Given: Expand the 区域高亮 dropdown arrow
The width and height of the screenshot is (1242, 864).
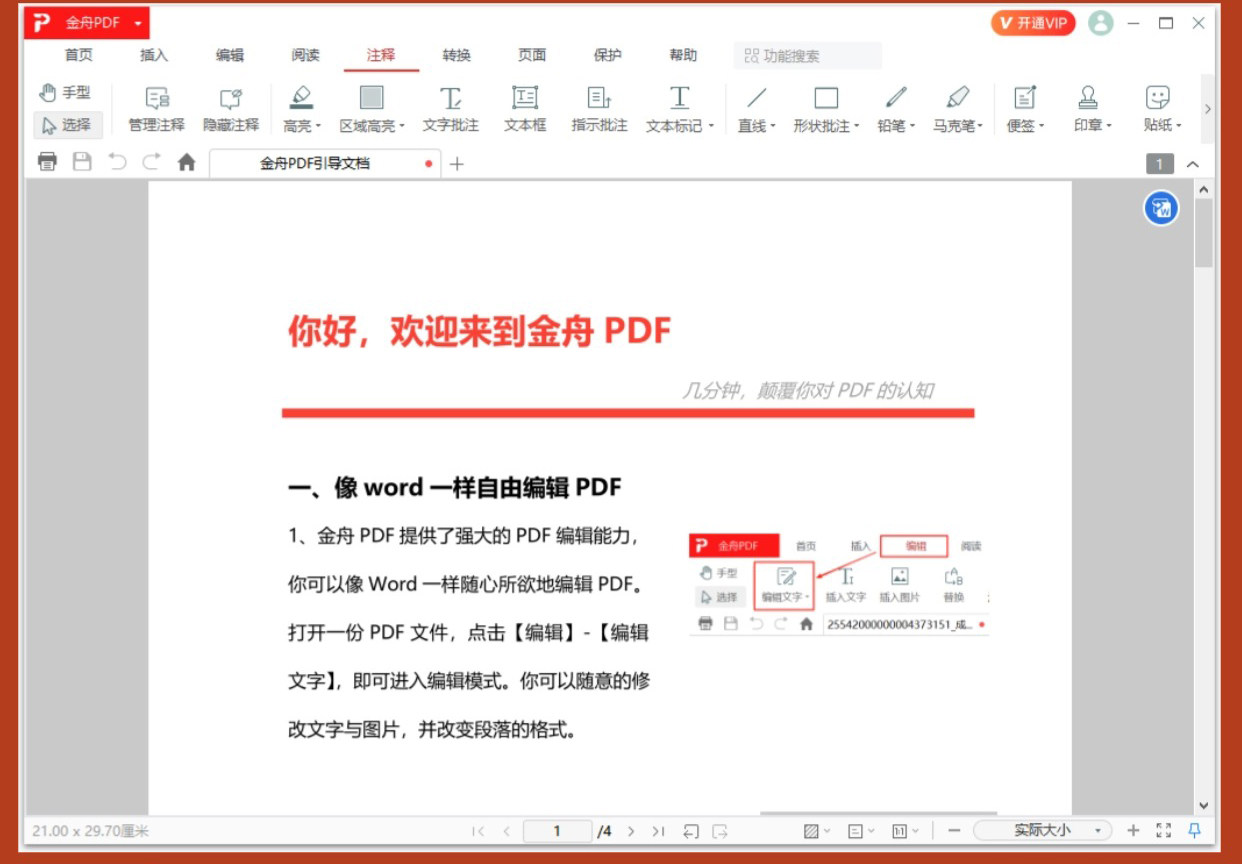Looking at the screenshot, I should [402, 127].
